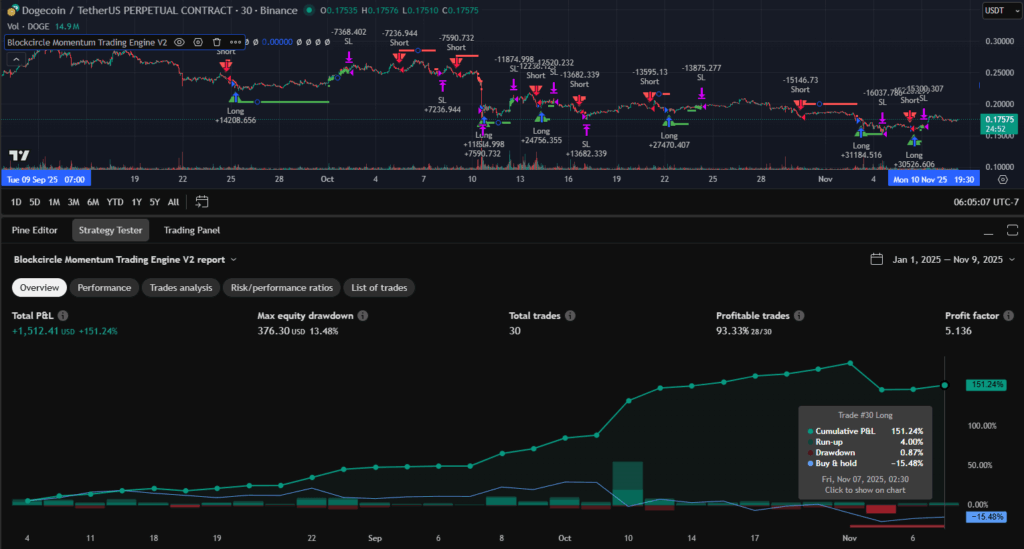
Task: Open strategy settings next to the eye icon
Action: tap(198, 43)
